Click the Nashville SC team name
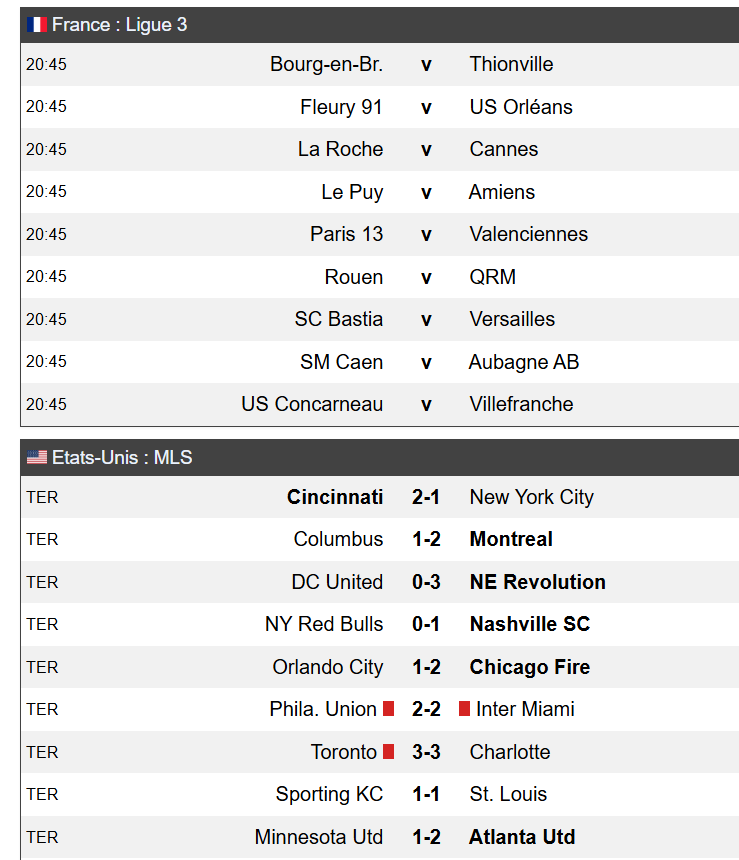The image size is (739, 860). pyautogui.click(x=529, y=624)
